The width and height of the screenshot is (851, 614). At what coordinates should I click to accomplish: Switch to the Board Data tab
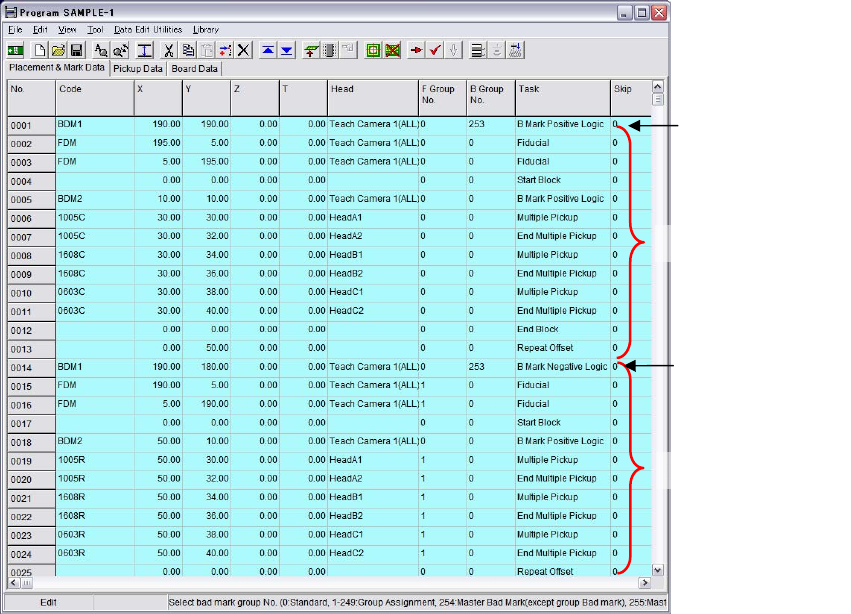[x=194, y=69]
